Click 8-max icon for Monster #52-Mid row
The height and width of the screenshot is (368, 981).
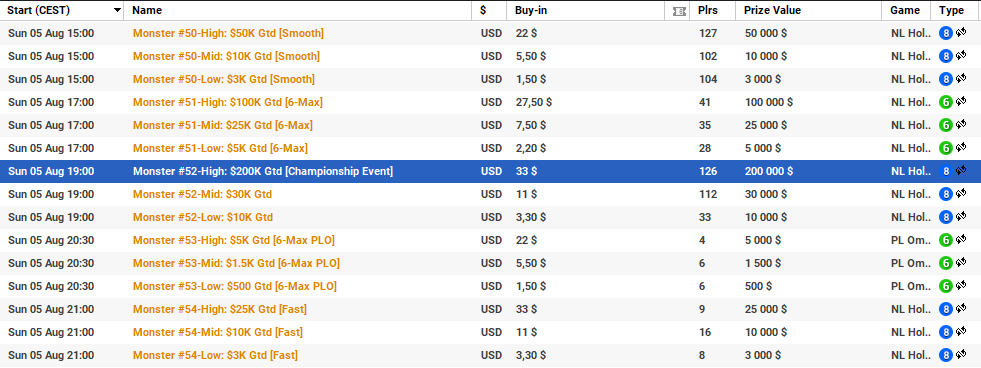(945, 194)
